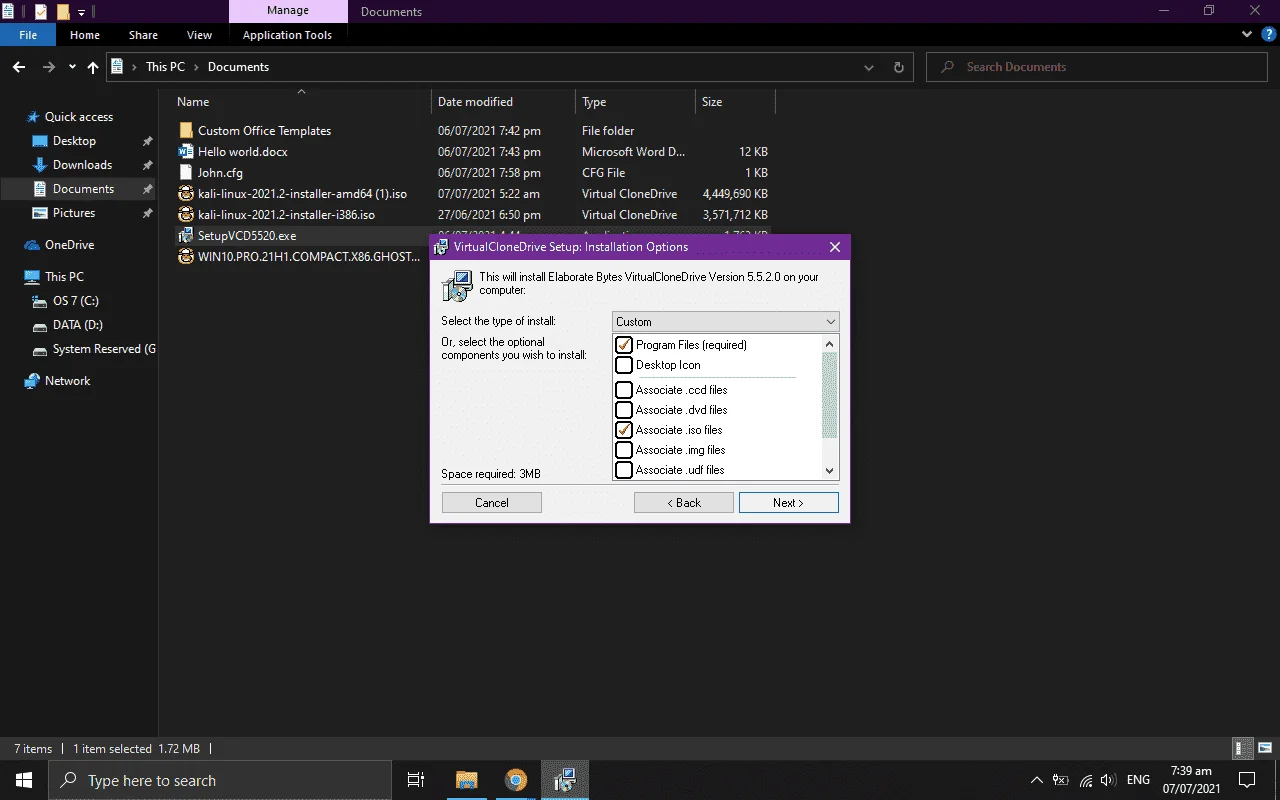
Task: Go back using the Back arrow
Action: point(19,67)
